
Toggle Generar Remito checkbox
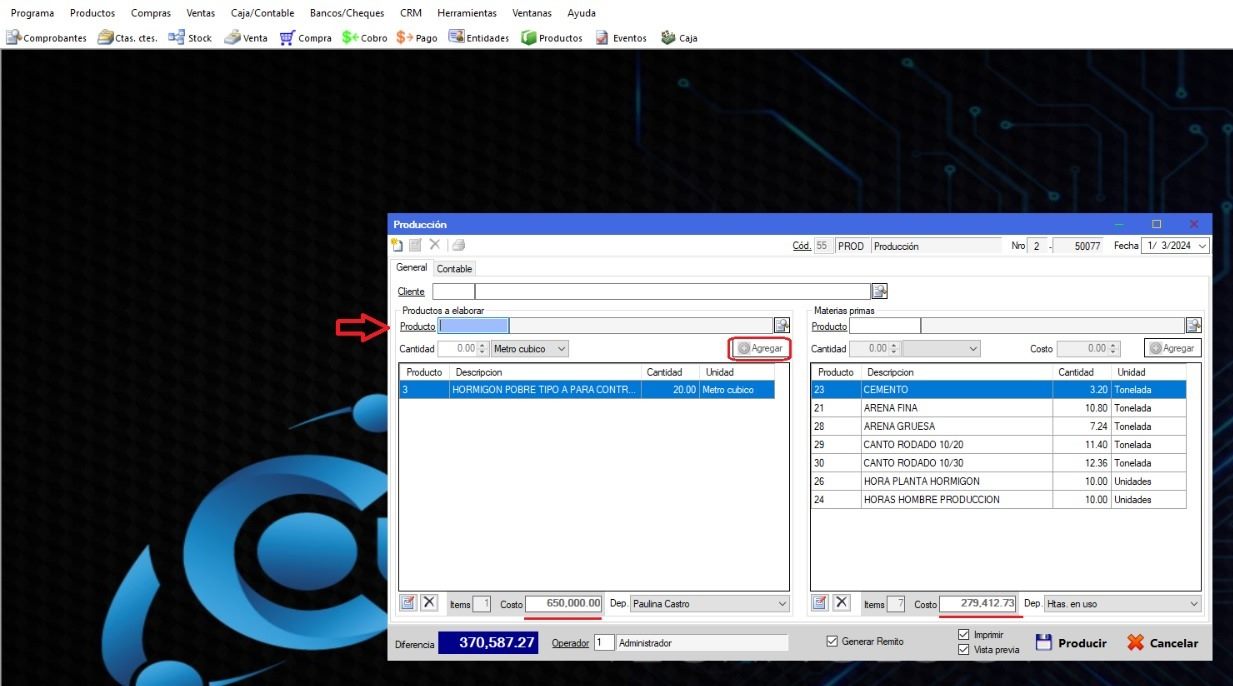pos(833,642)
